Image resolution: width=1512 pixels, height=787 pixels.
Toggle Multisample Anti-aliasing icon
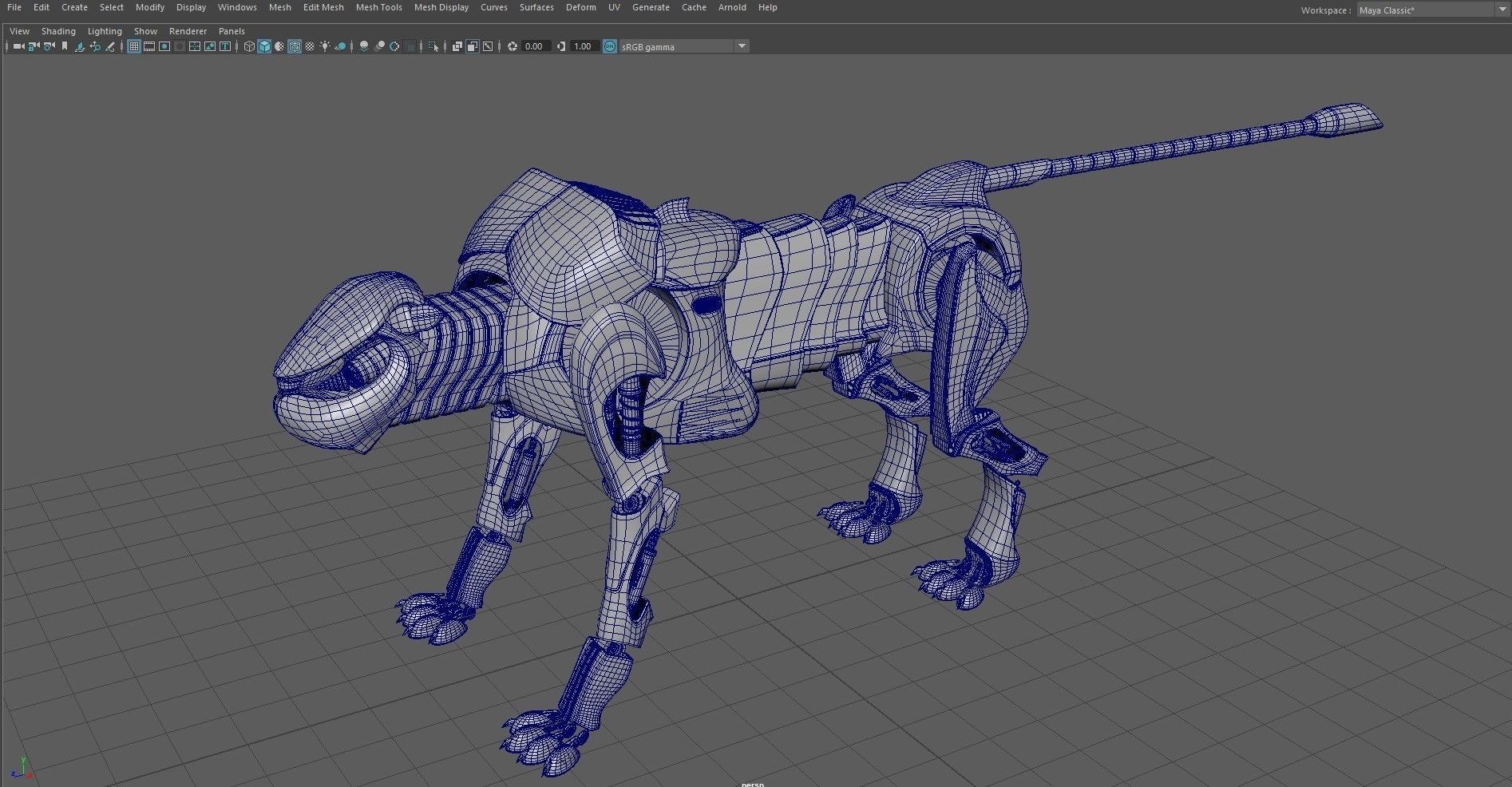tap(394, 46)
